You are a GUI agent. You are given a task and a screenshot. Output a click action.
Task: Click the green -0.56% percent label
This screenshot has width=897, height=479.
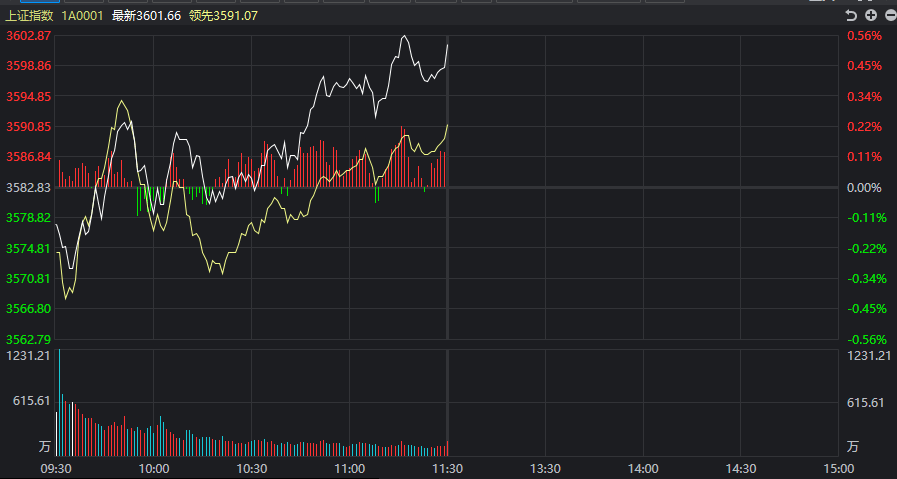867,339
